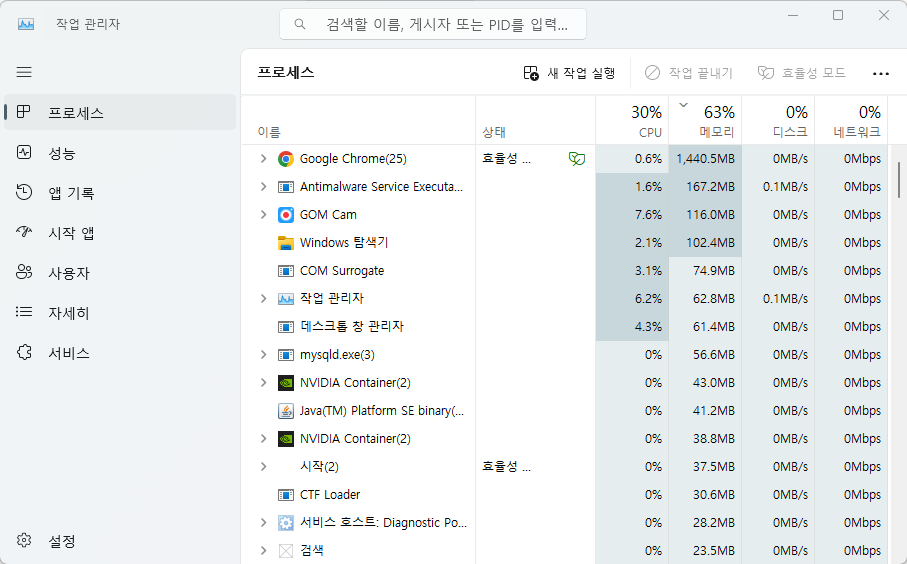Expand the 검색 process group
The height and width of the screenshot is (564, 907).
pos(263,550)
